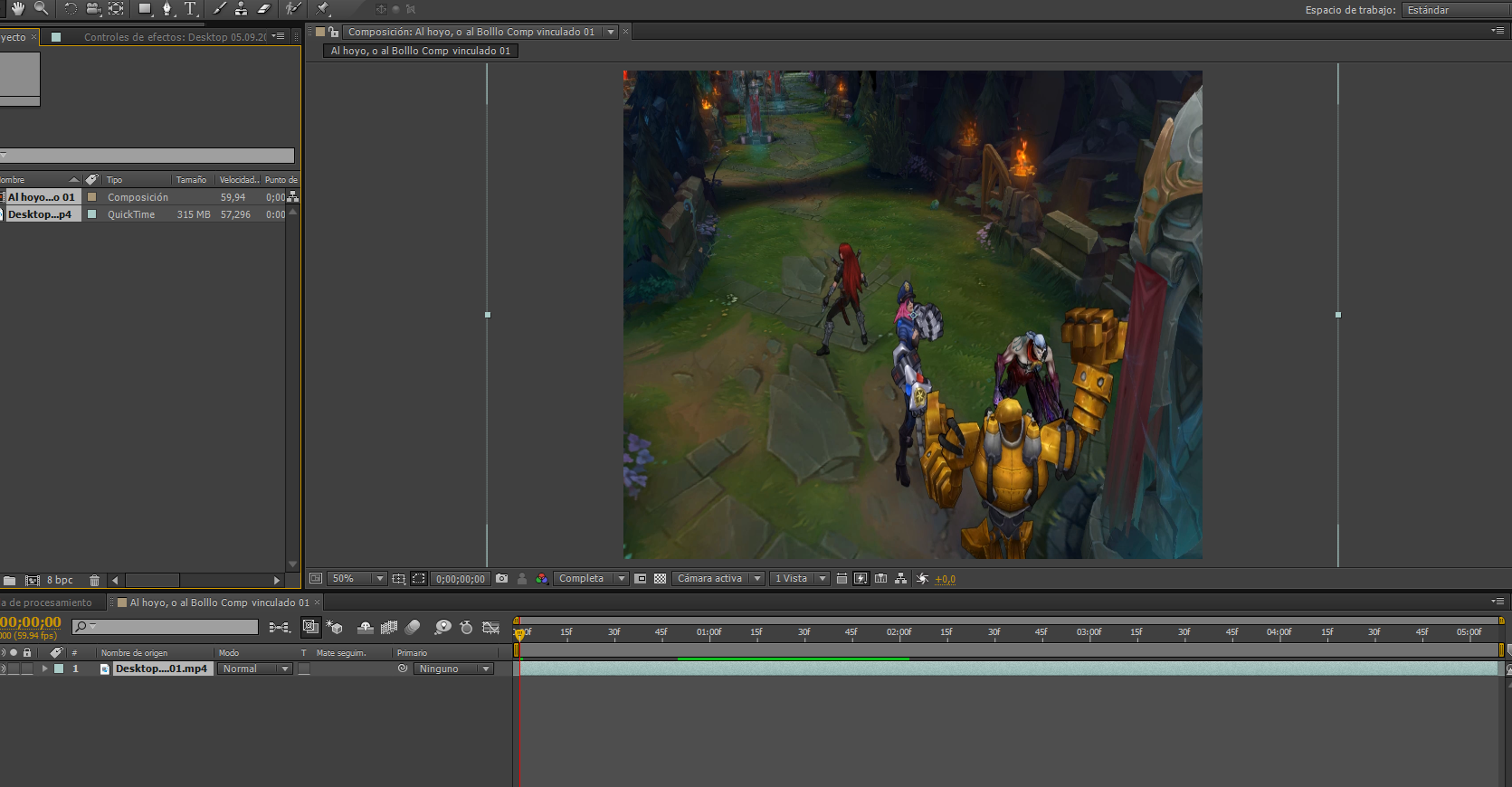Open the 50% magnification dropdown
1512x787 pixels.
[x=356, y=579]
